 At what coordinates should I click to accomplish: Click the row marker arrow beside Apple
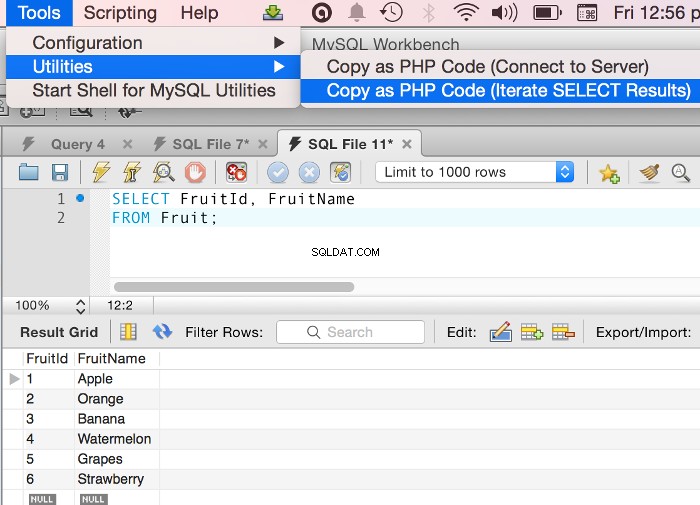[x=14, y=379]
